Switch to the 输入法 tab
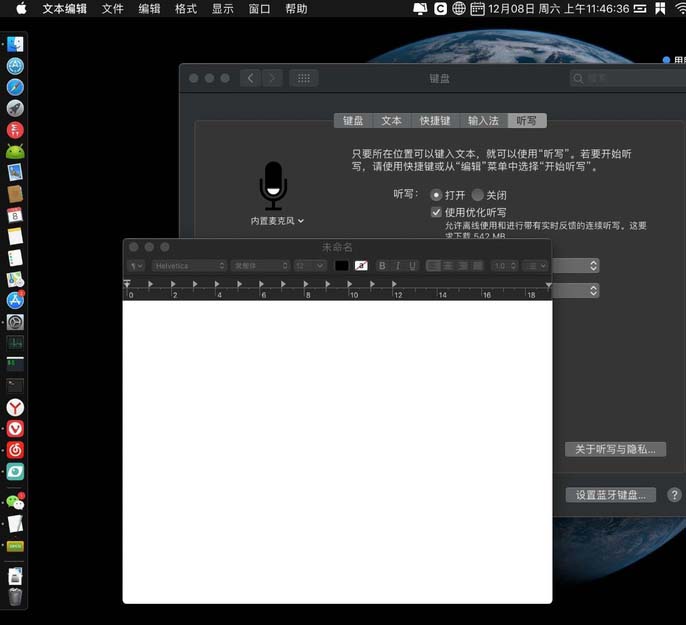 [483, 121]
